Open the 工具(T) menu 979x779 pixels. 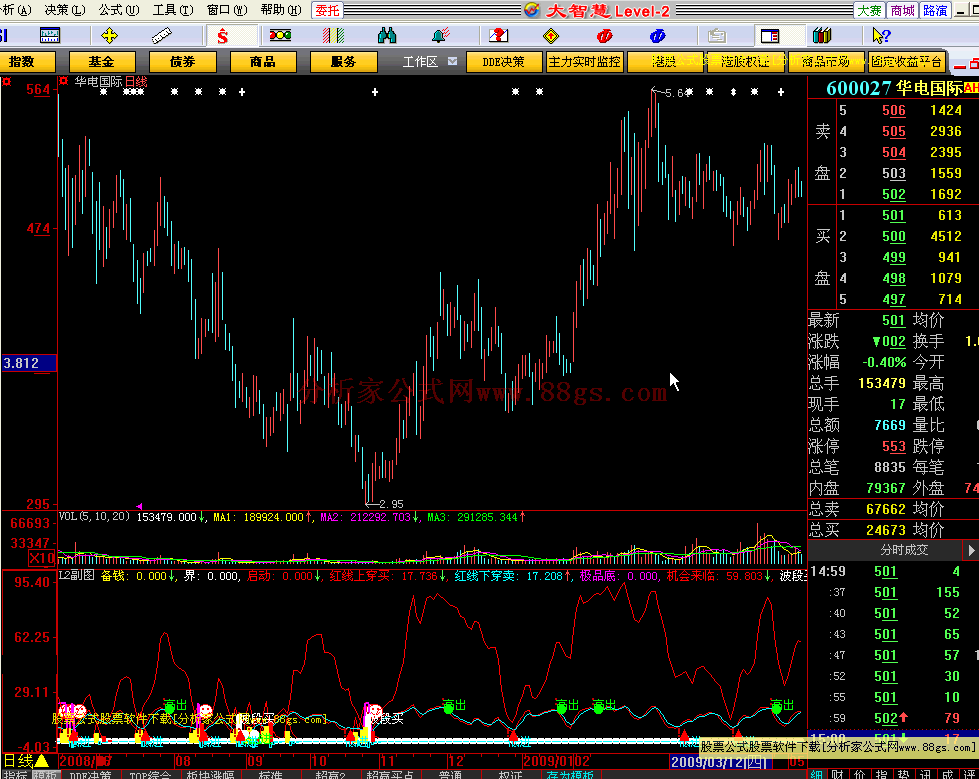coord(173,10)
